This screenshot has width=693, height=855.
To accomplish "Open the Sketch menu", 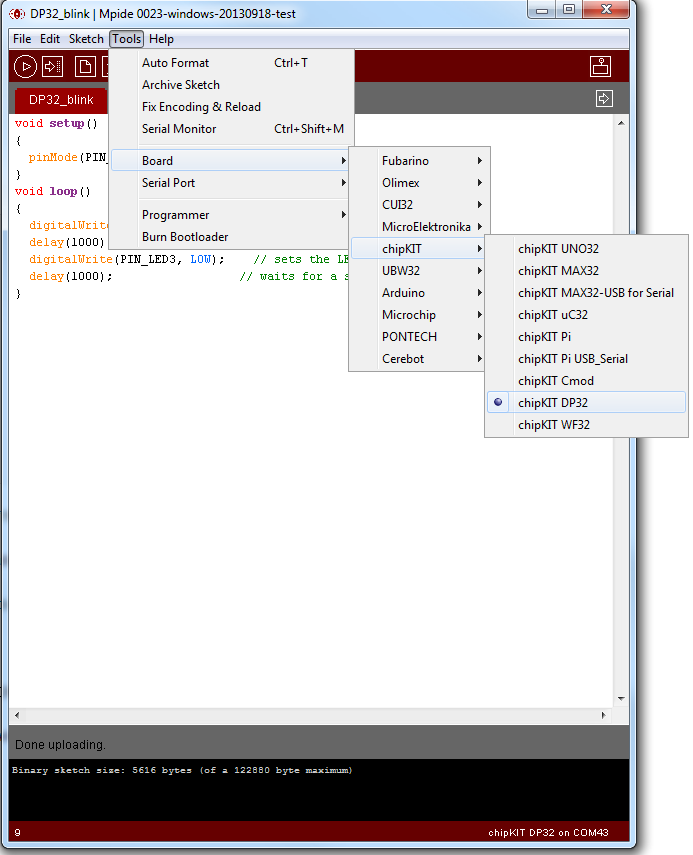I will pyautogui.click(x=86, y=39).
